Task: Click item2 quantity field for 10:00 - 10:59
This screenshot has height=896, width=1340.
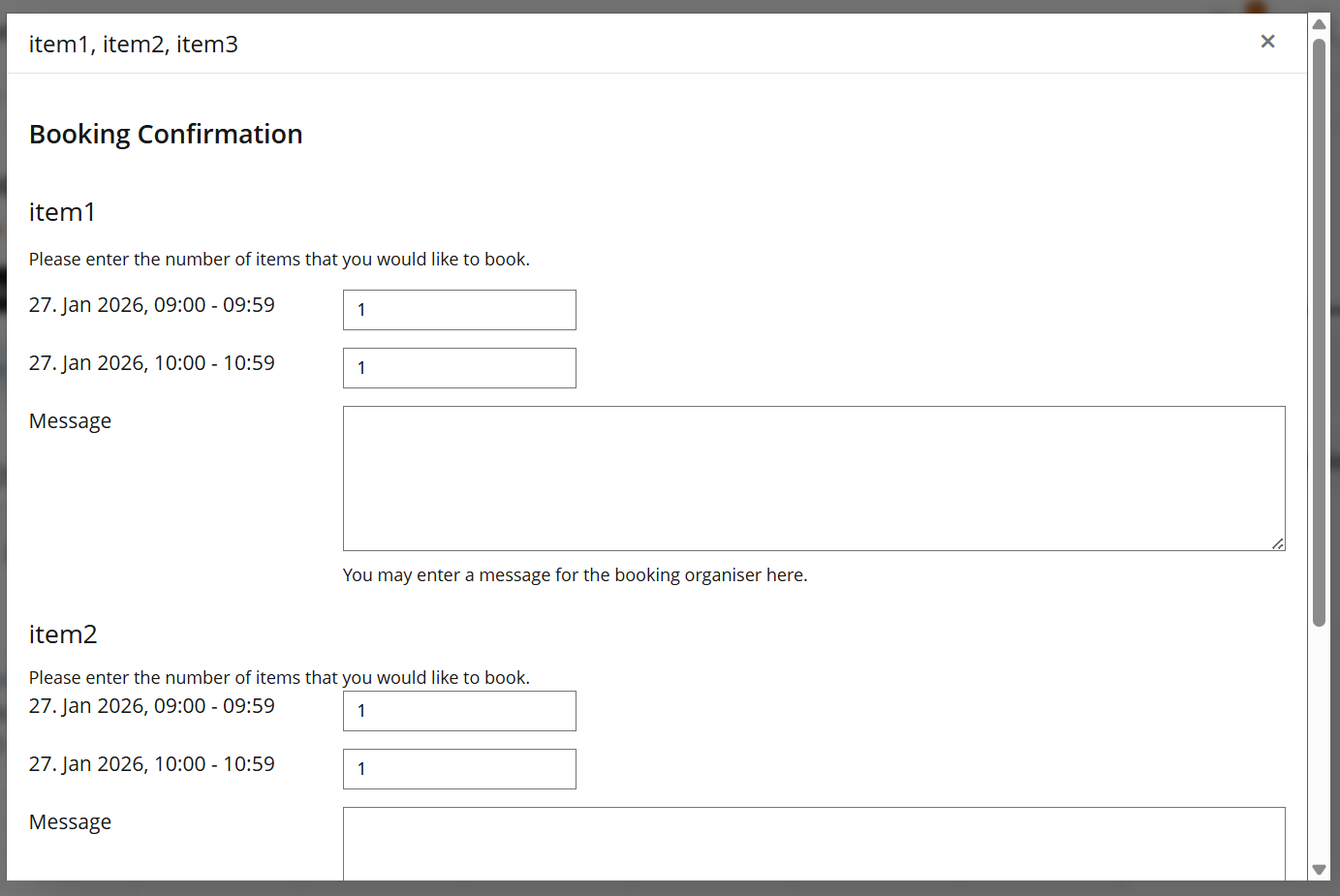Action: pyautogui.click(x=459, y=769)
